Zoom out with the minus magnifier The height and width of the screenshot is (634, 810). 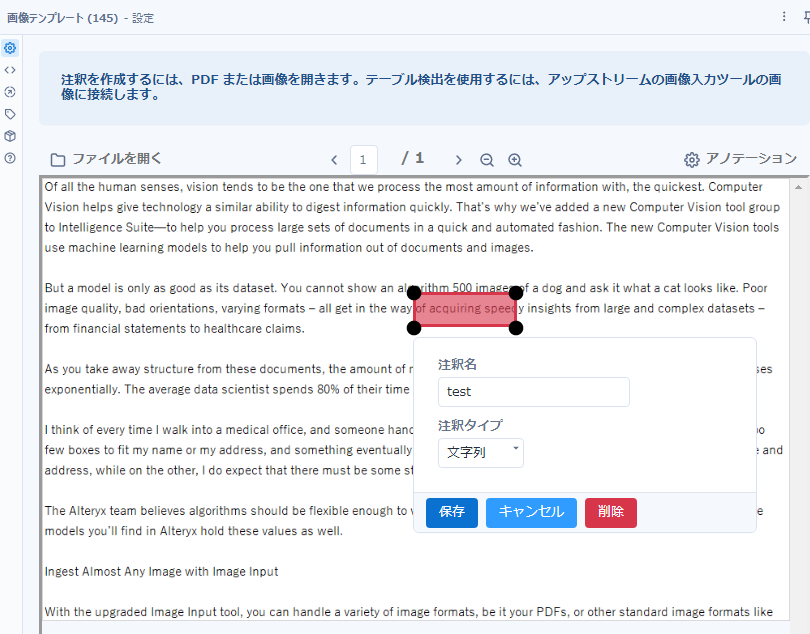tap(487, 160)
